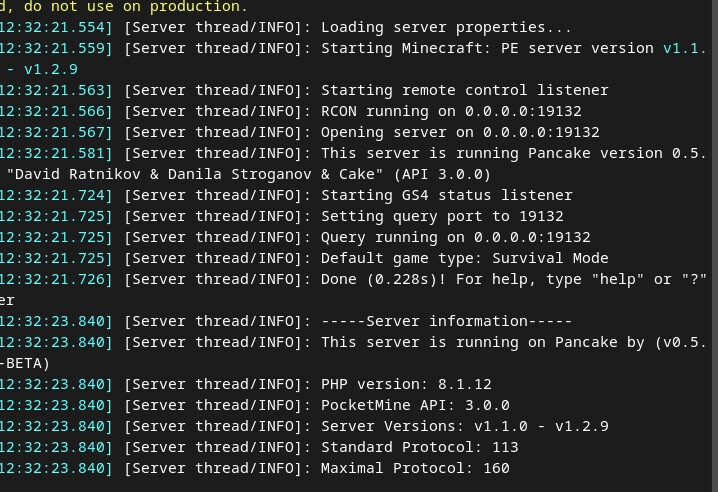718x492 pixels.
Task: Click the 'Starting GS4 status listener' line
Action: pyautogui.click(x=446, y=196)
